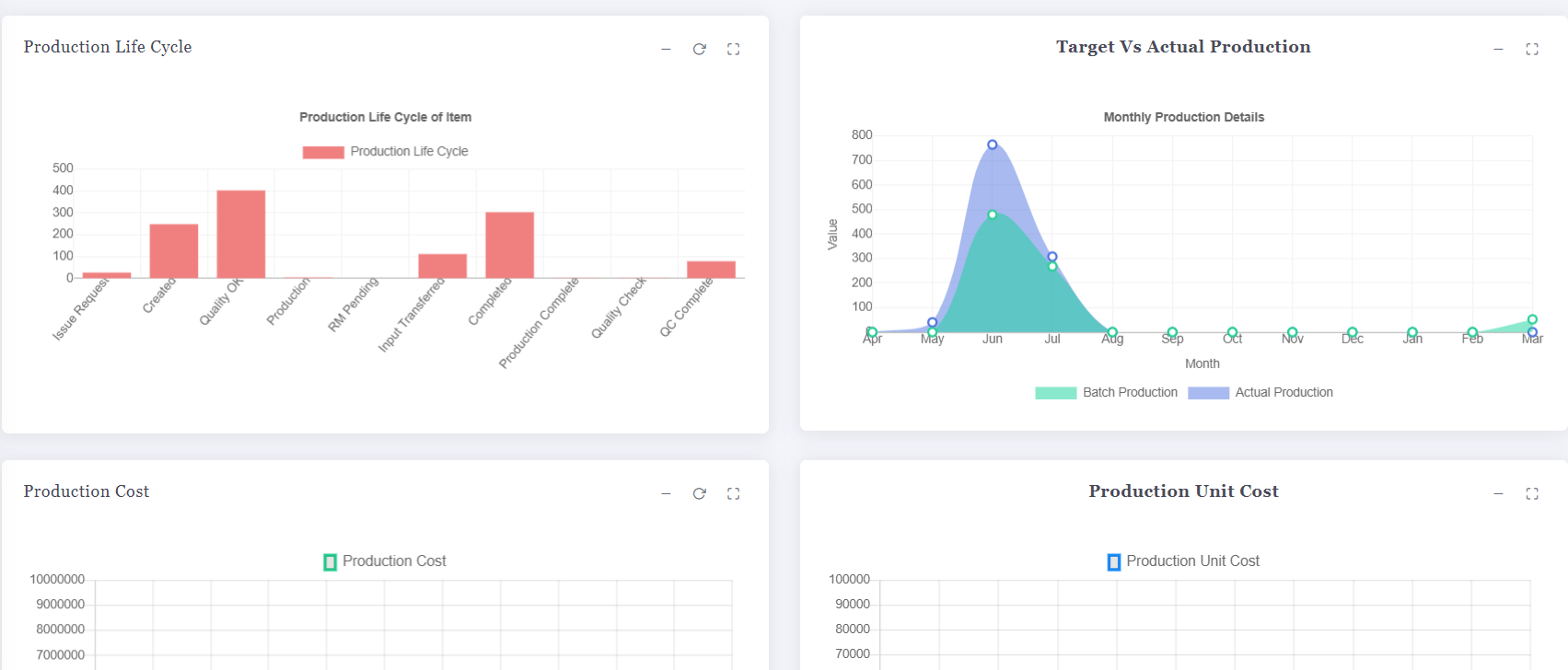Expand Target Vs Actual Production to fullscreen

[x=1532, y=49]
